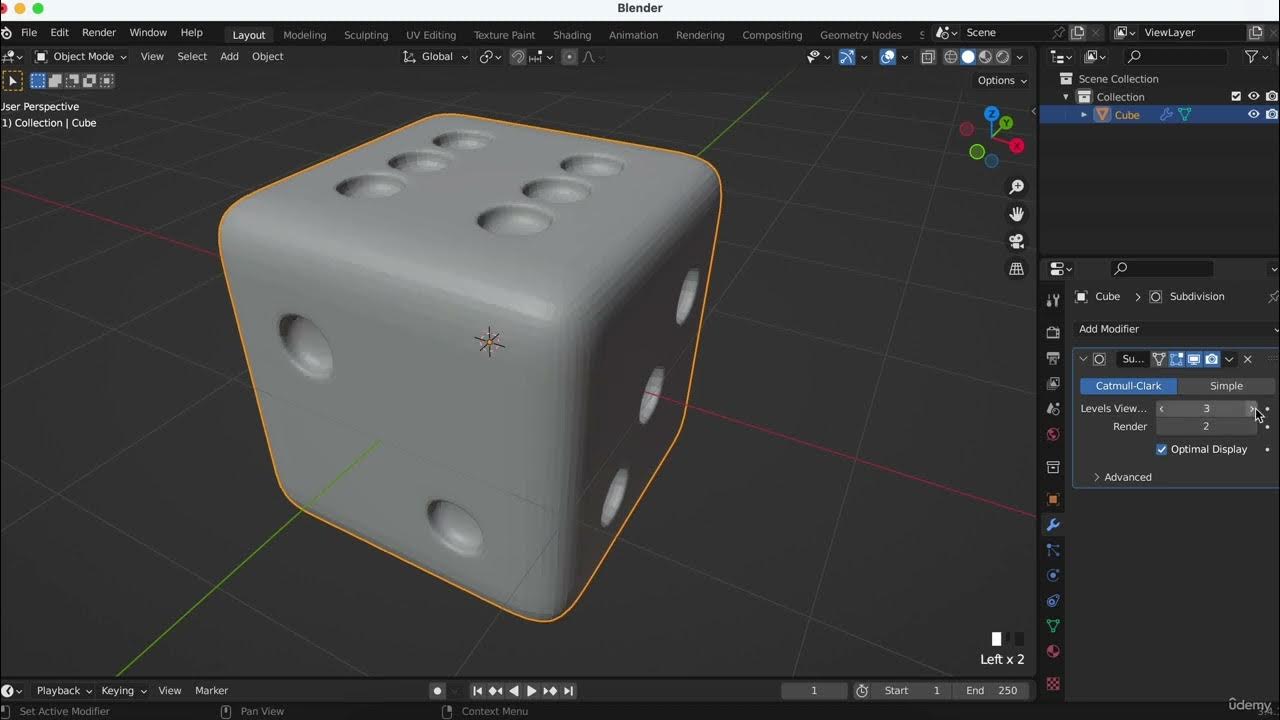Switch to wireframe viewport shading

coord(951,57)
